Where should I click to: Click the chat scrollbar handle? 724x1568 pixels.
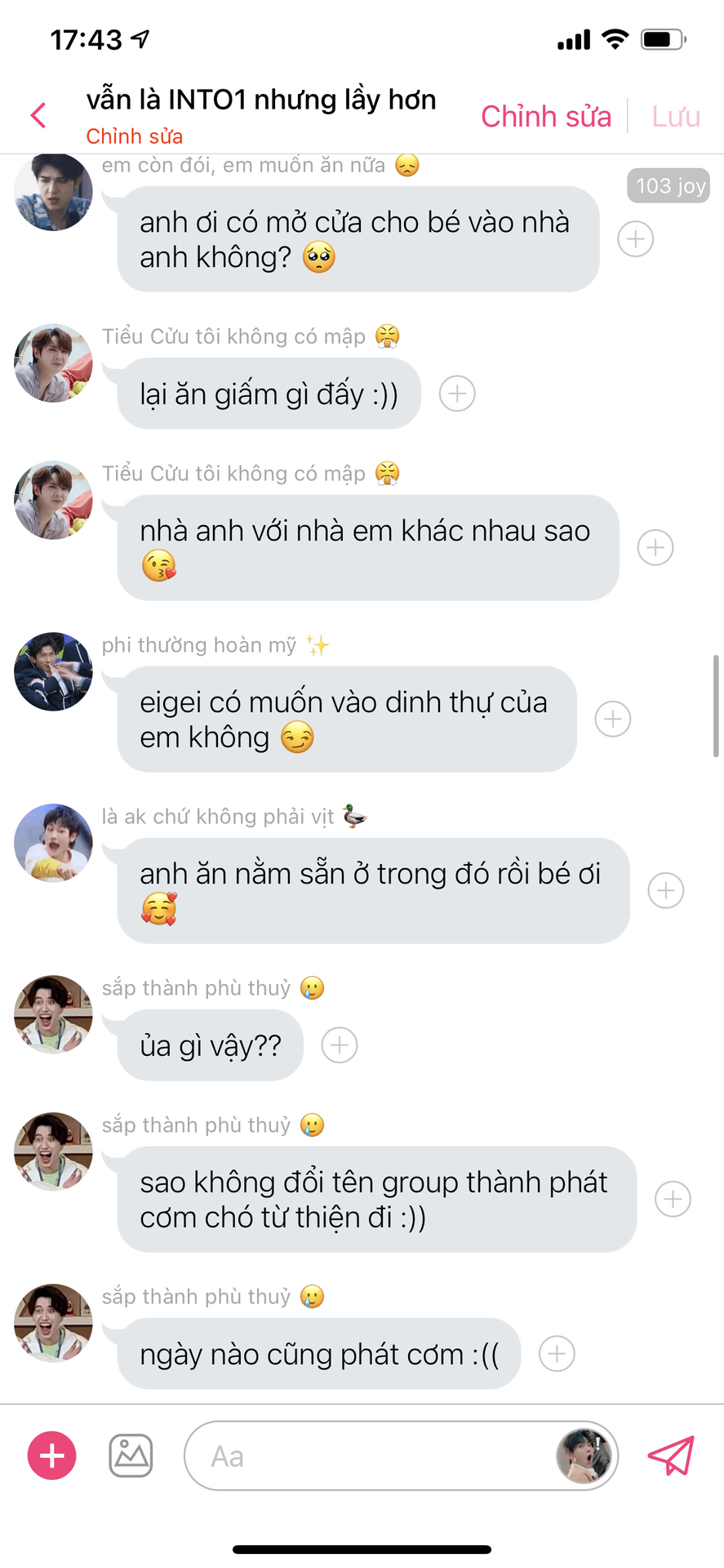click(716, 706)
